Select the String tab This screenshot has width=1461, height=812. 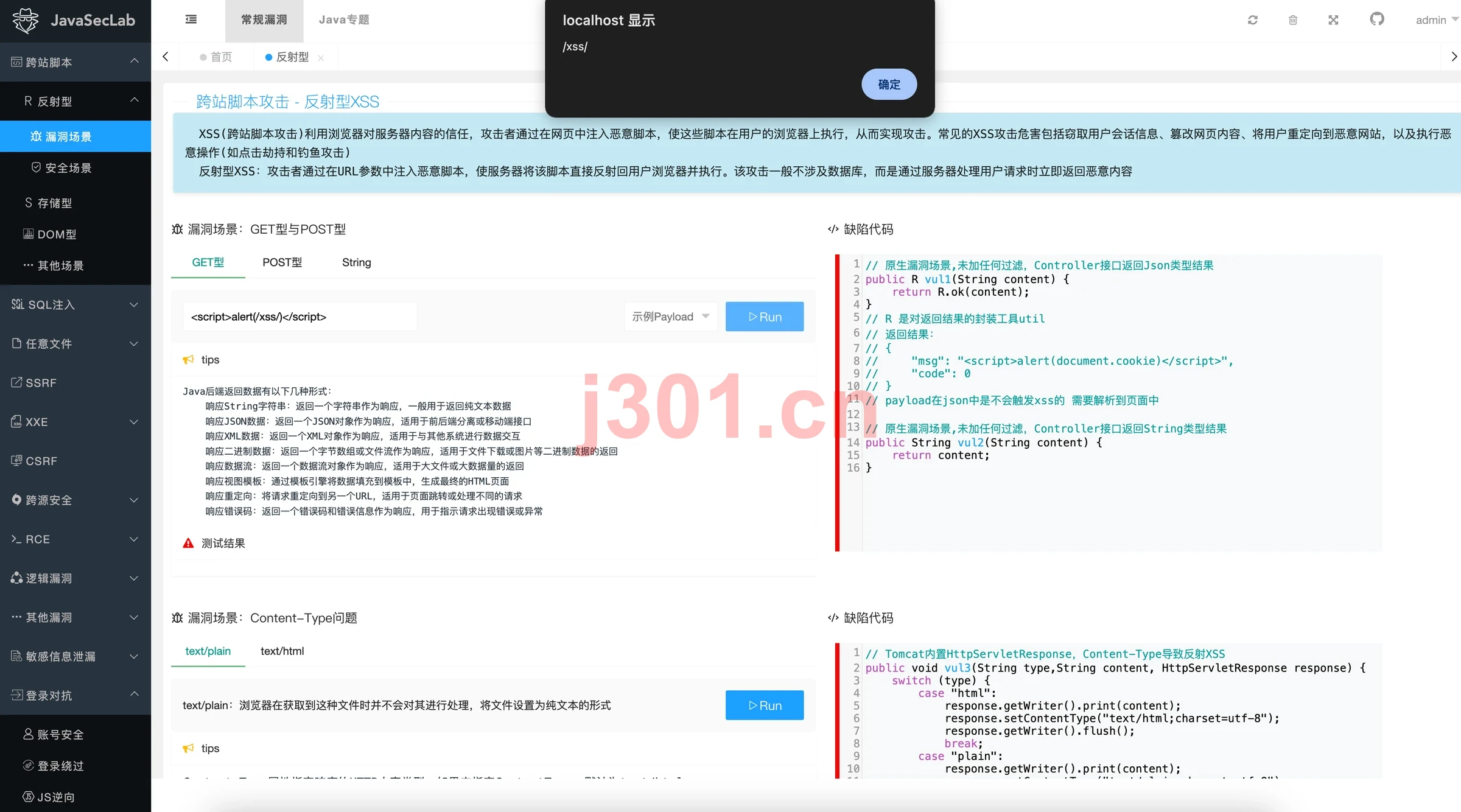356,262
